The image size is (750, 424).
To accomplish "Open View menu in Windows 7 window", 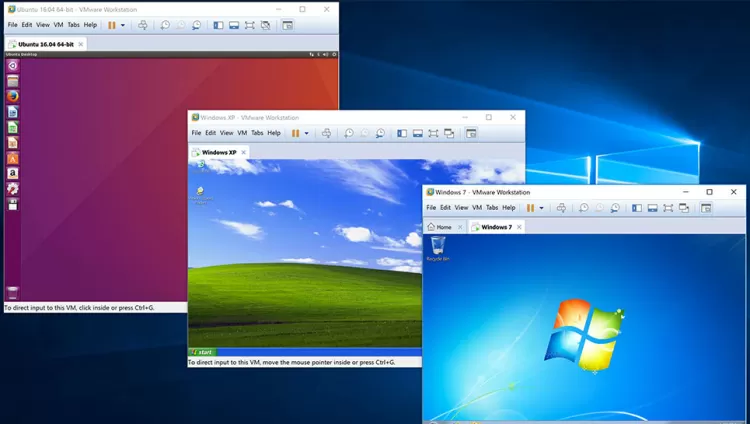I will tap(461, 208).
